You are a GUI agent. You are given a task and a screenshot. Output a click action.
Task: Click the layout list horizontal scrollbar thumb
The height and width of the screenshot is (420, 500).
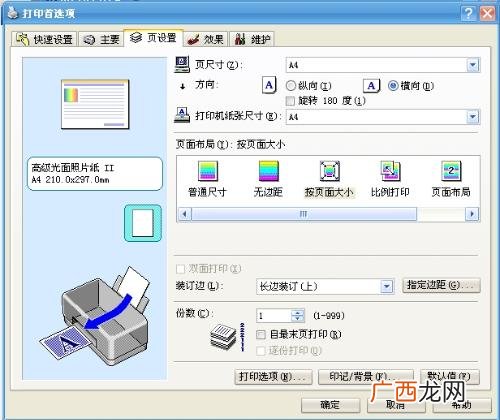(304, 214)
